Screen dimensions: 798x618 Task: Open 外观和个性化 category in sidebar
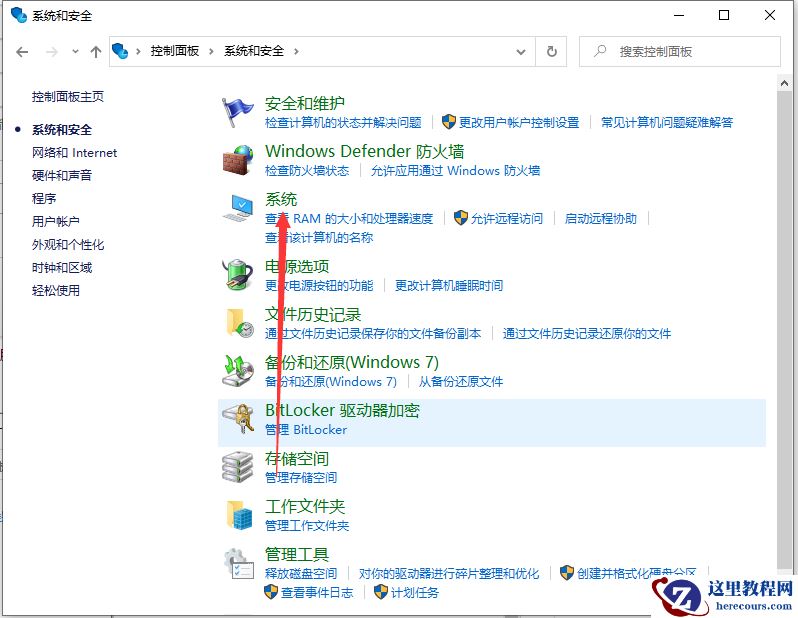(x=68, y=245)
